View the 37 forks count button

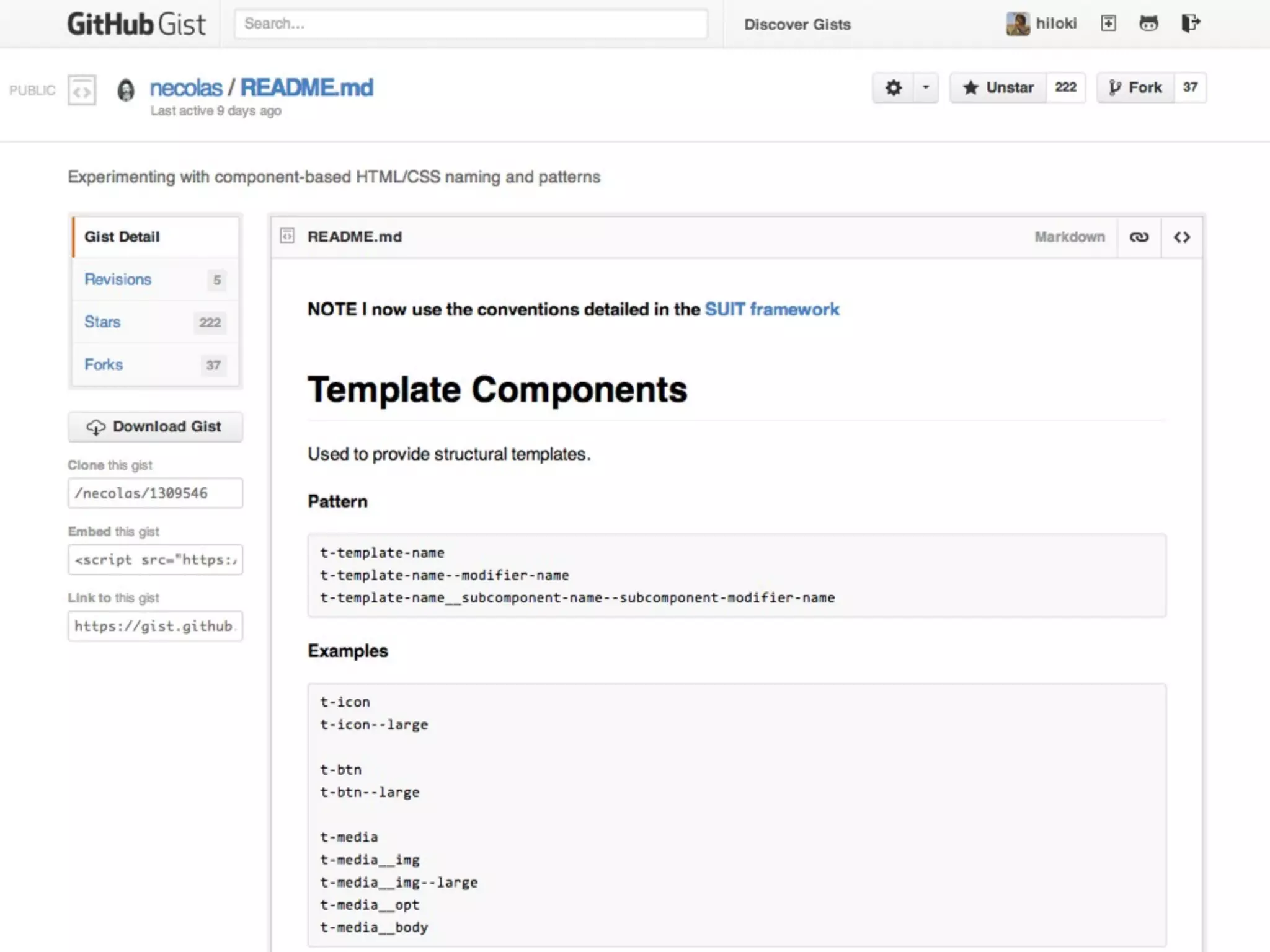pyautogui.click(x=1190, y=87)
